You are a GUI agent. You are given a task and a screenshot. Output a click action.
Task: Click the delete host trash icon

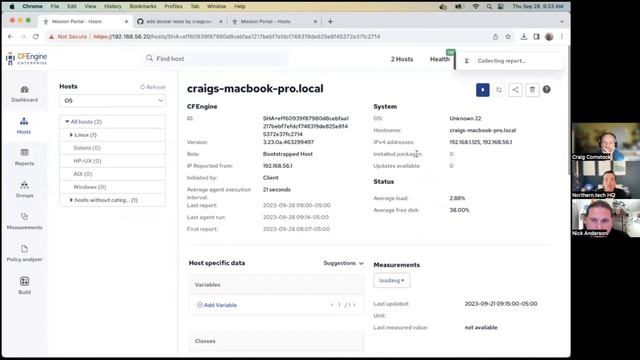click(x=532, y=90)
